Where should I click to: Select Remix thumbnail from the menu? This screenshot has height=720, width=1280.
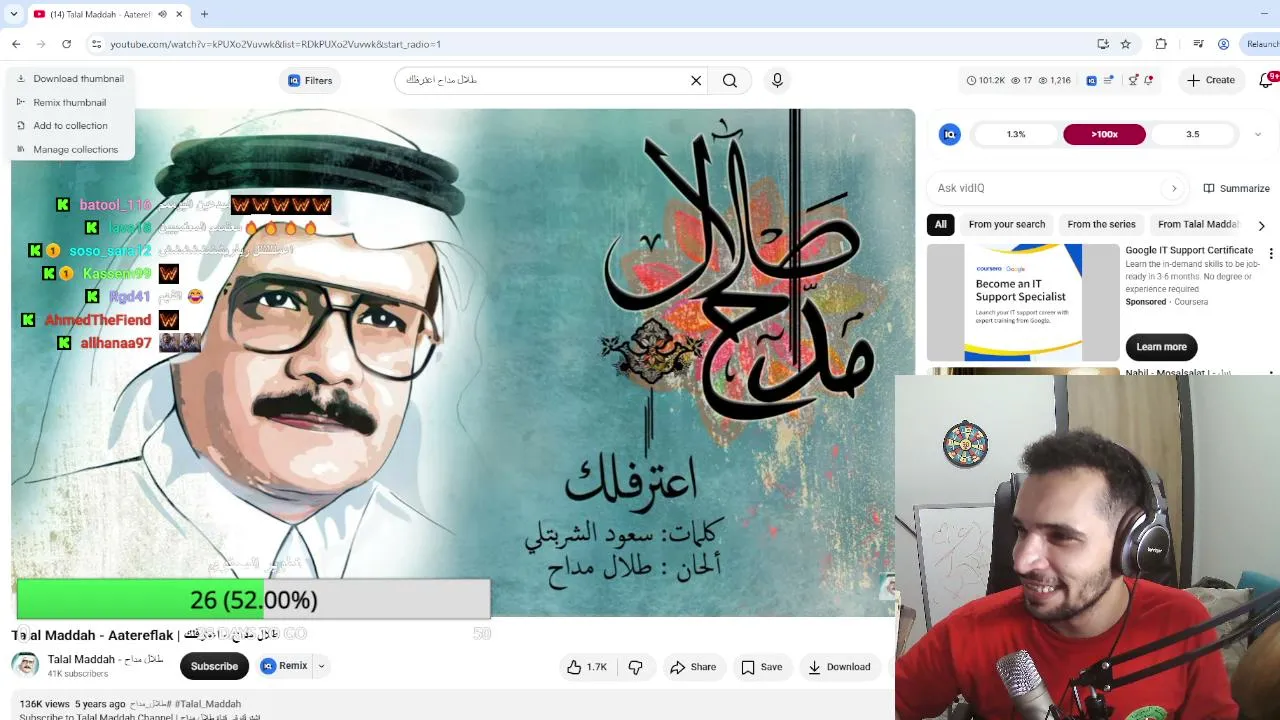point(70,102)
